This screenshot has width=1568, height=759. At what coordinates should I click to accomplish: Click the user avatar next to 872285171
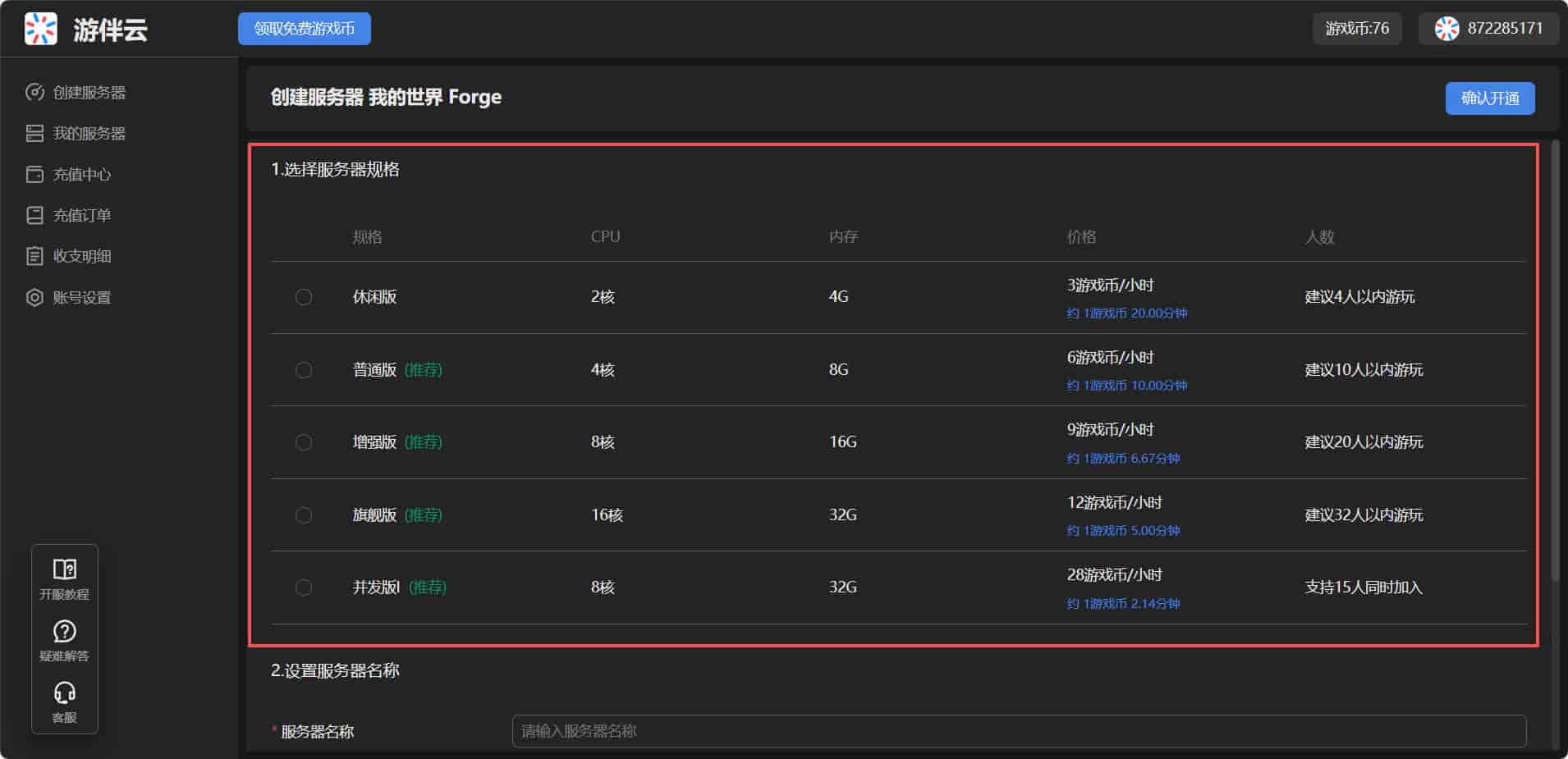pyautogui.click(x=1447, y=29)
